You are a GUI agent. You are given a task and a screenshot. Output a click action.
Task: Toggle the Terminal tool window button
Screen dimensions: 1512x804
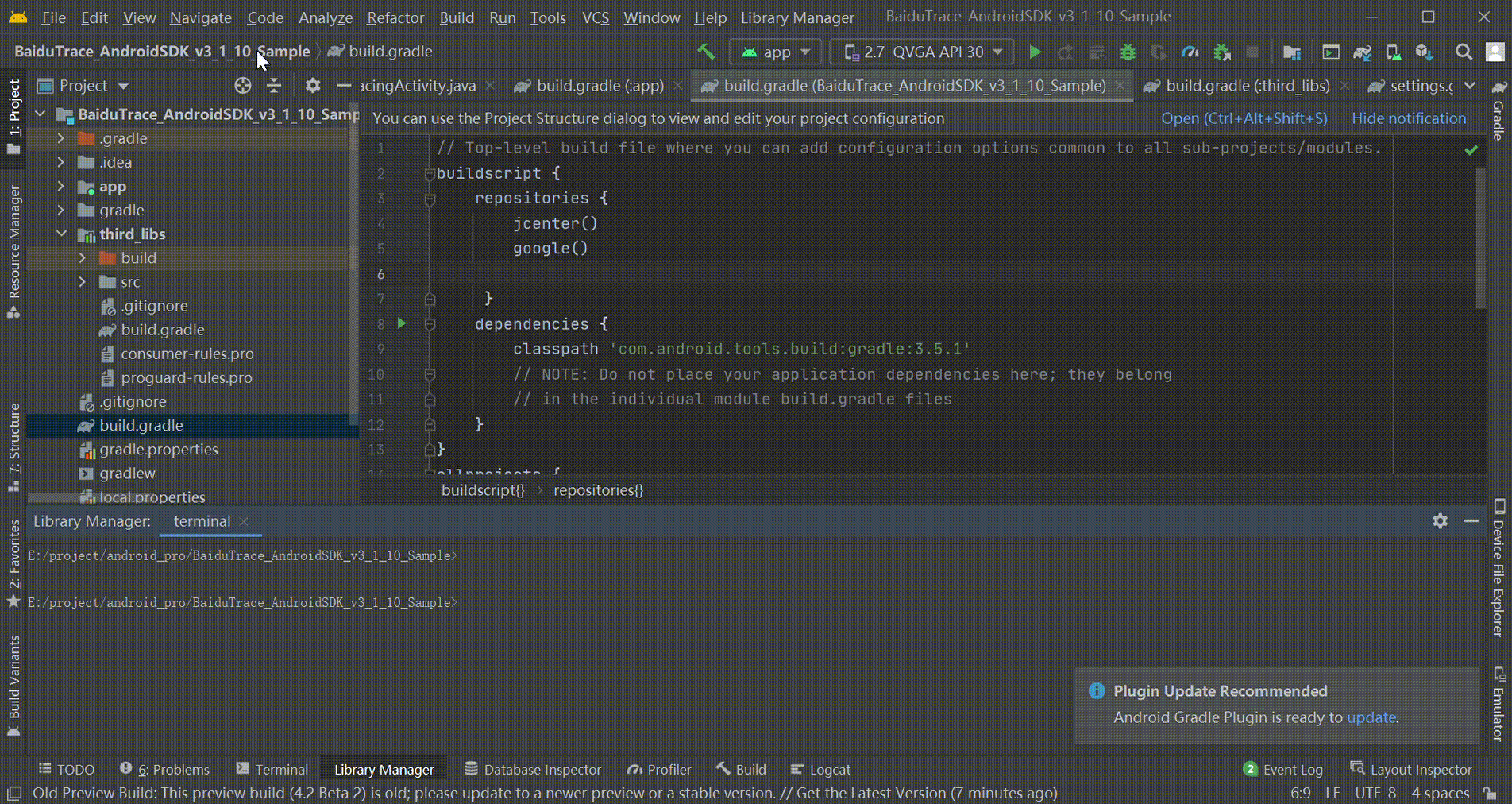coord(272,769)
